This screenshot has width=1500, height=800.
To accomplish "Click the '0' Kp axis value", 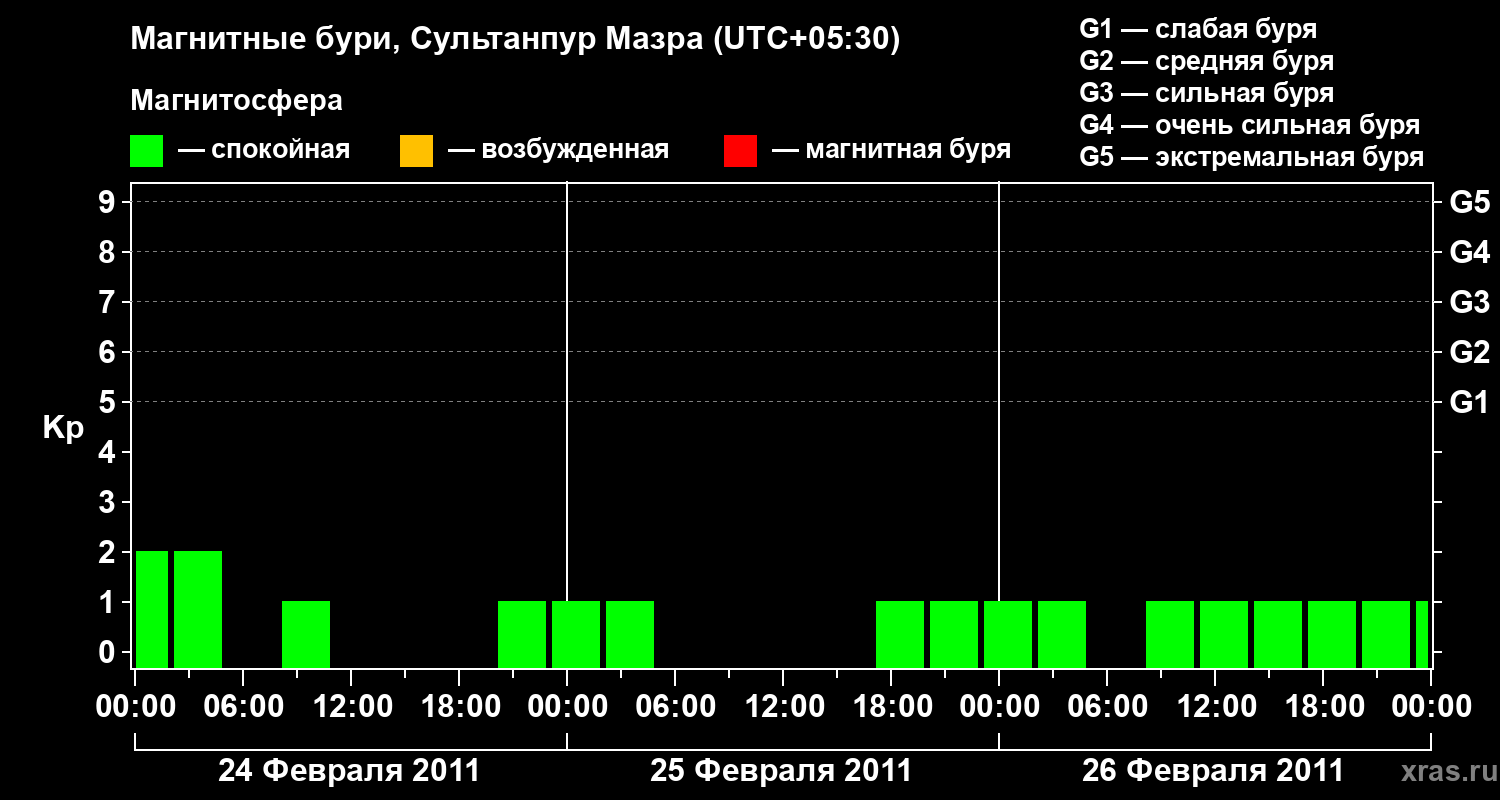I will click(109, 653).
